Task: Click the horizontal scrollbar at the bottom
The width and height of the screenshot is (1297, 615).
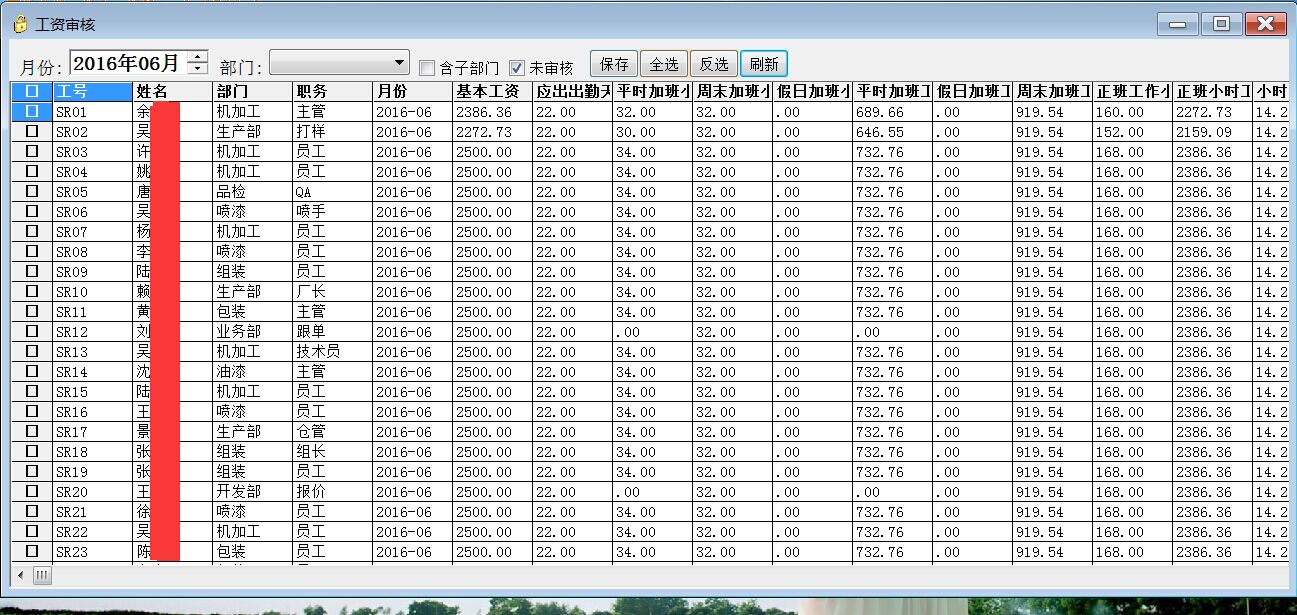Action: click(x=40, y=576)
